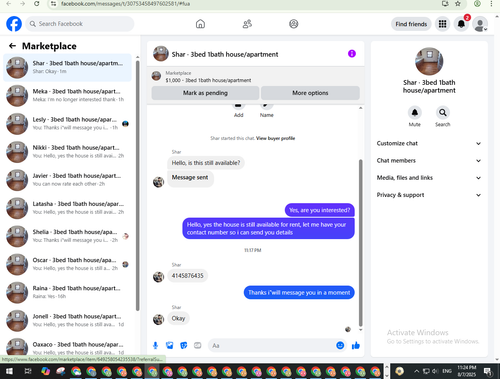
Task: Open the notifications bell icon
Action: (x=461, y=24)
